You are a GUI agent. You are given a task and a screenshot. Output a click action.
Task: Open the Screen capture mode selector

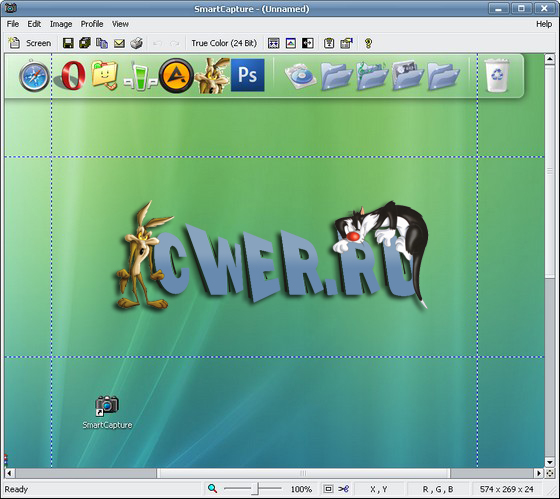pyautogui.click(x=39, y=43)
